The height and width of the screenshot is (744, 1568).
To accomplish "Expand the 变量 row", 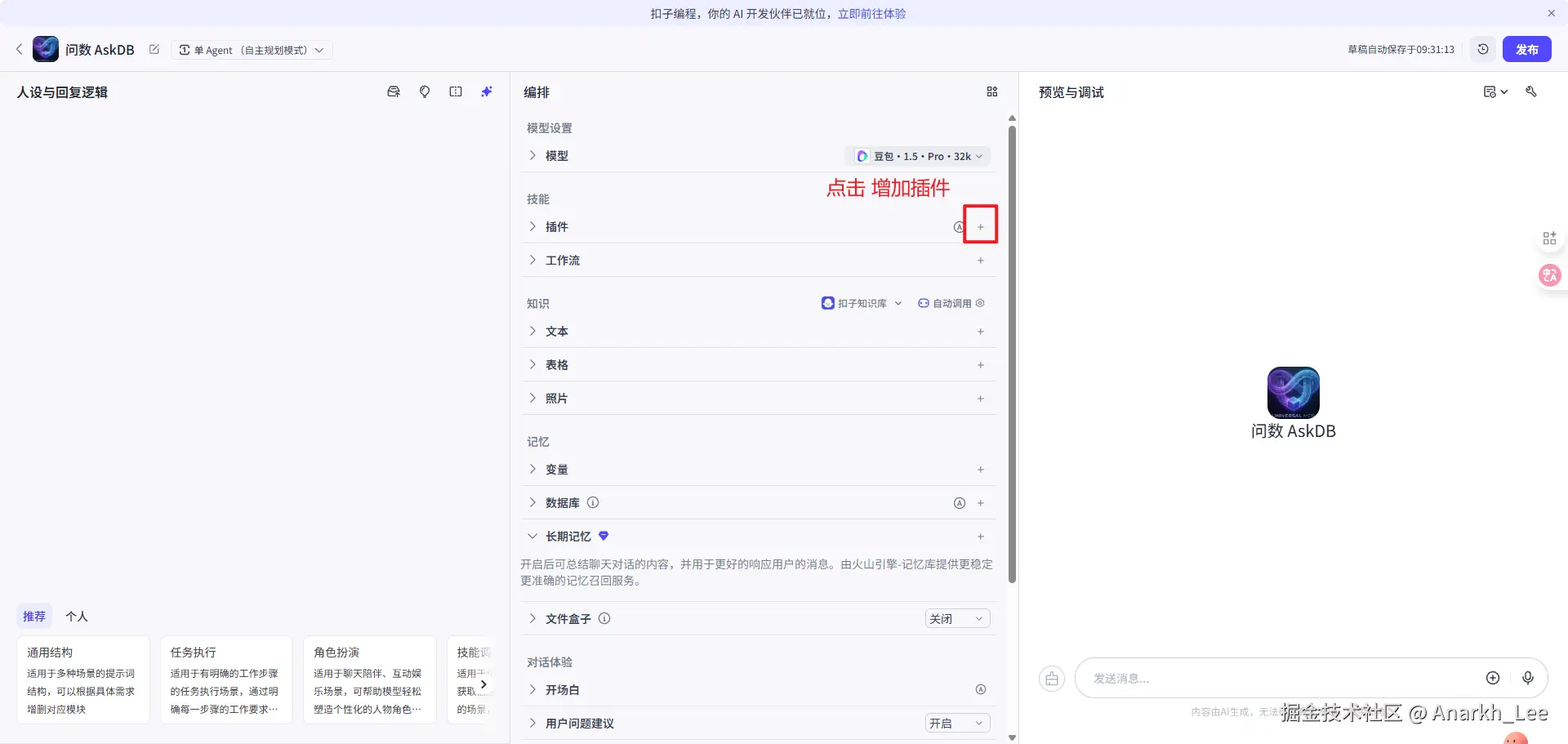I will pyautogui.click(x=532, y=469).
